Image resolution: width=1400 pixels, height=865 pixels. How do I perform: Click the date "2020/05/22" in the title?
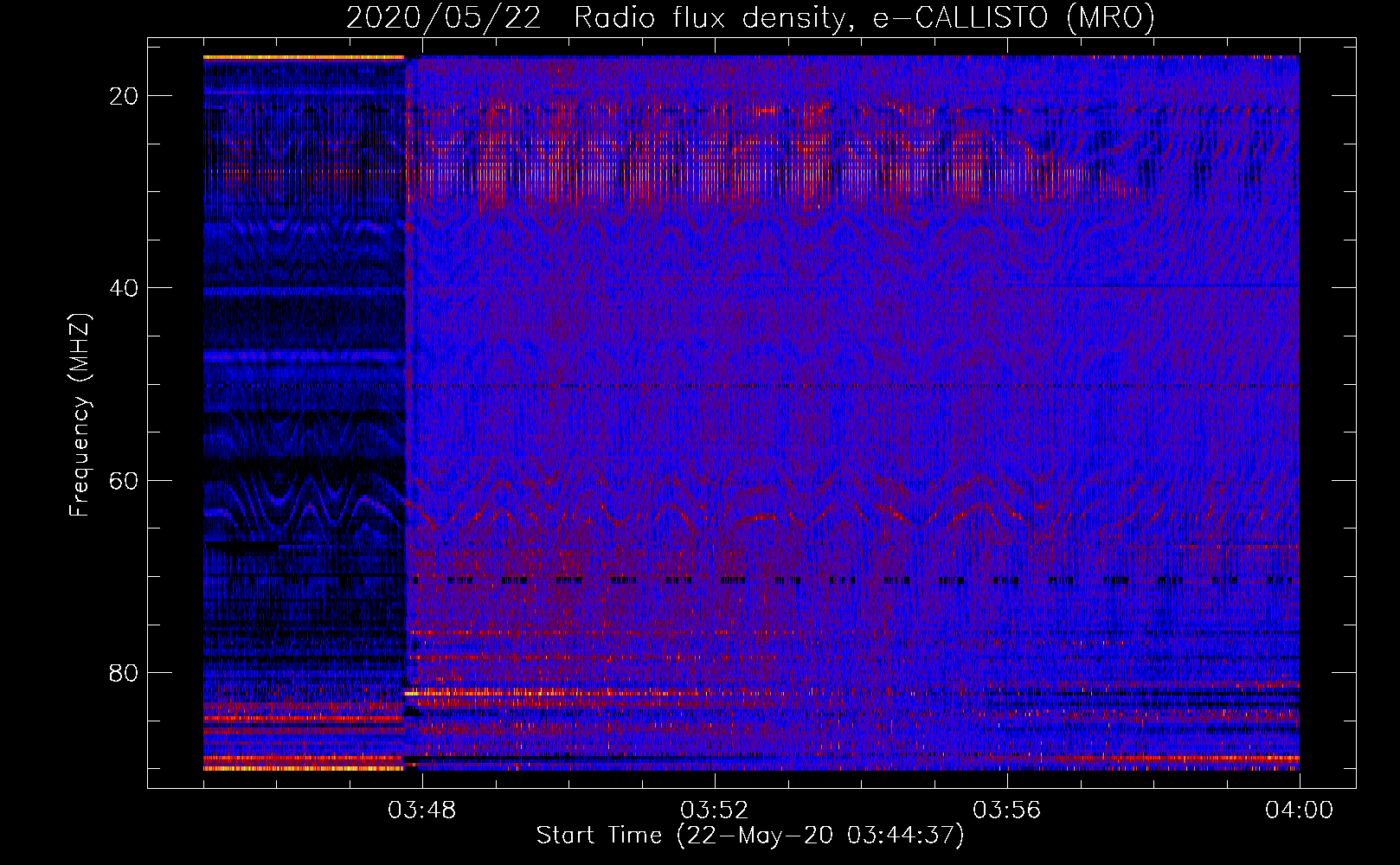(443, 18)
